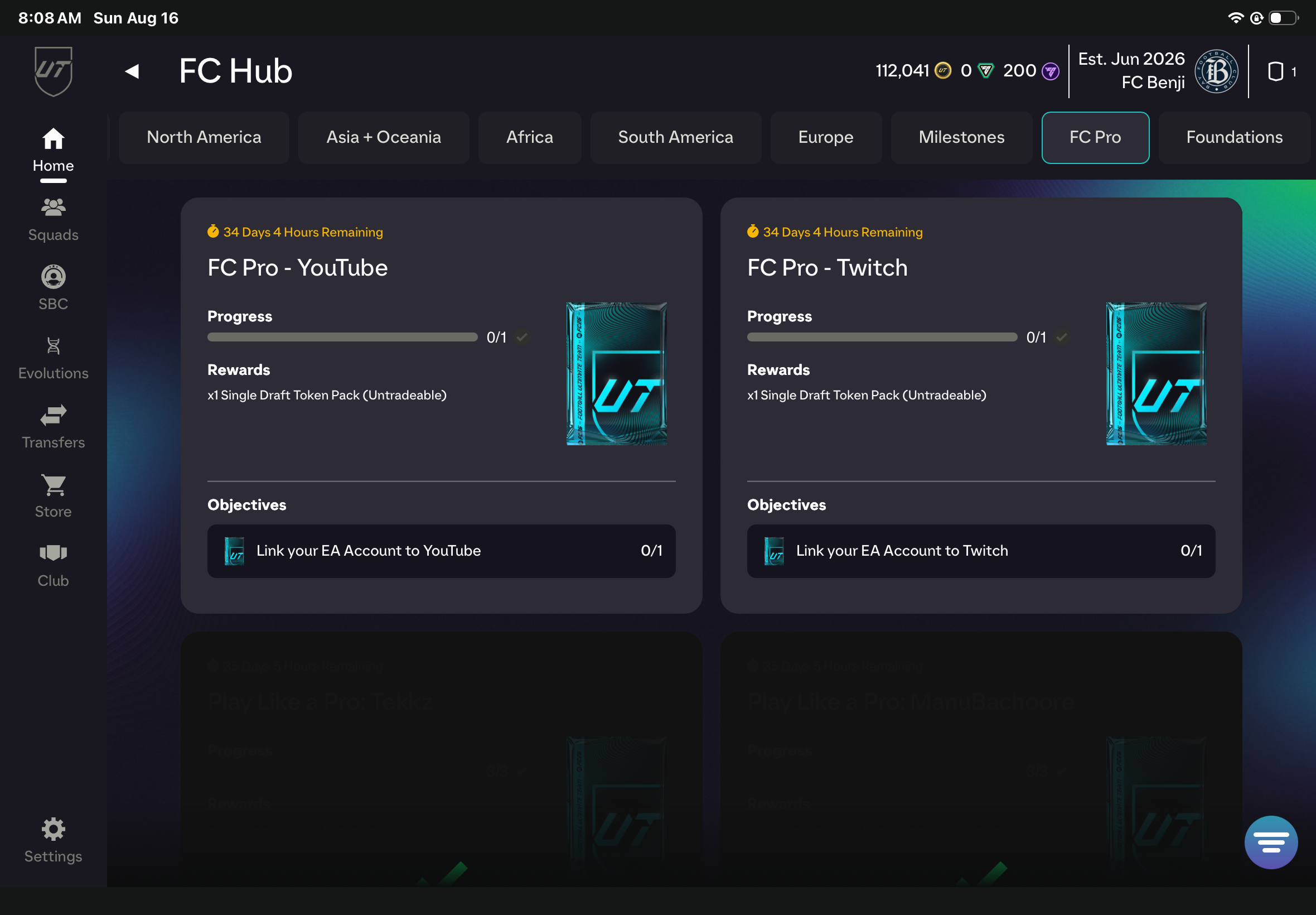The image size is (1316, 915).
Task: Open the SBC section
Action: [54, 288]
